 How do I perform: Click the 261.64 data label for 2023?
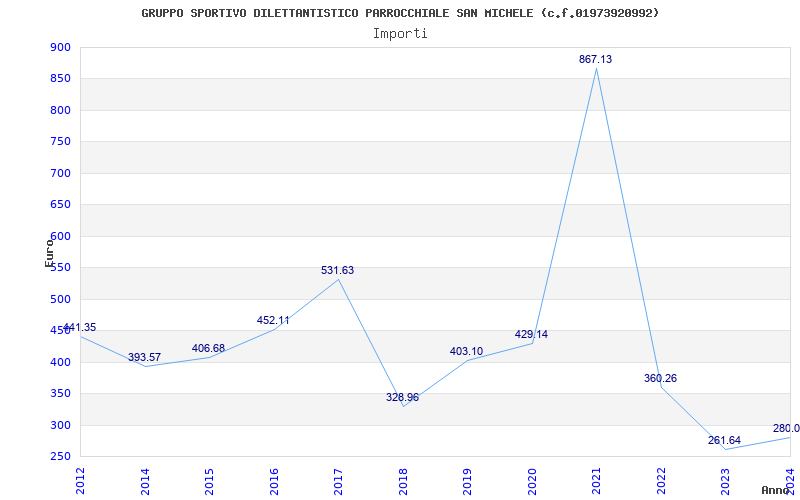(724, 440)
